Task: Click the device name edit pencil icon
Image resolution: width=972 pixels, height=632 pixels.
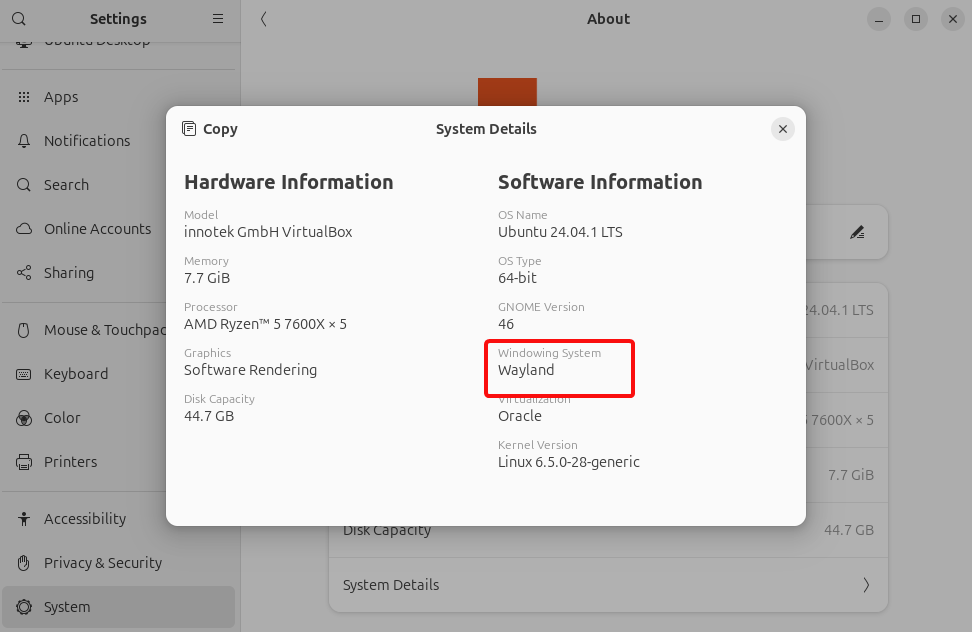Action: 857,232
